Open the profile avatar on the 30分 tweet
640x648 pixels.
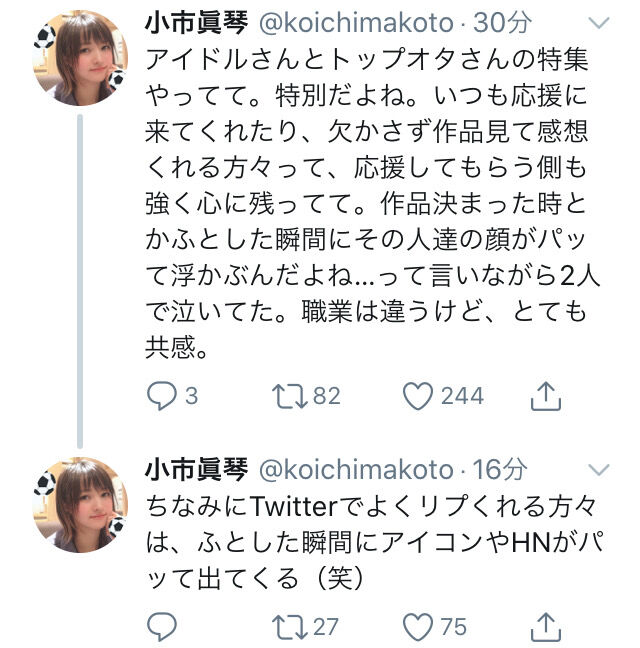click(80, 60)
